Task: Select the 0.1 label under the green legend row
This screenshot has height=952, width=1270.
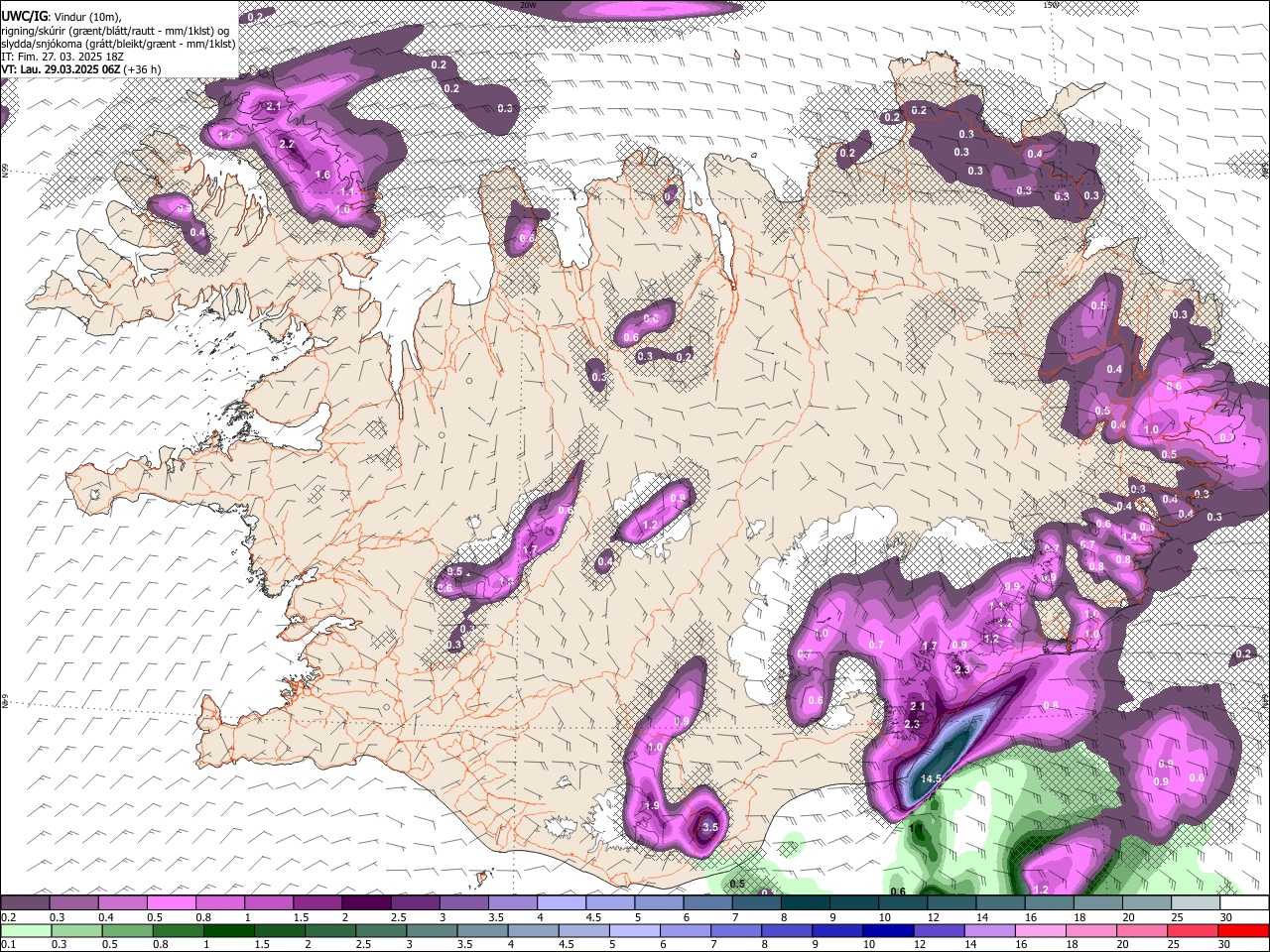Action: [x=9, y=944]
